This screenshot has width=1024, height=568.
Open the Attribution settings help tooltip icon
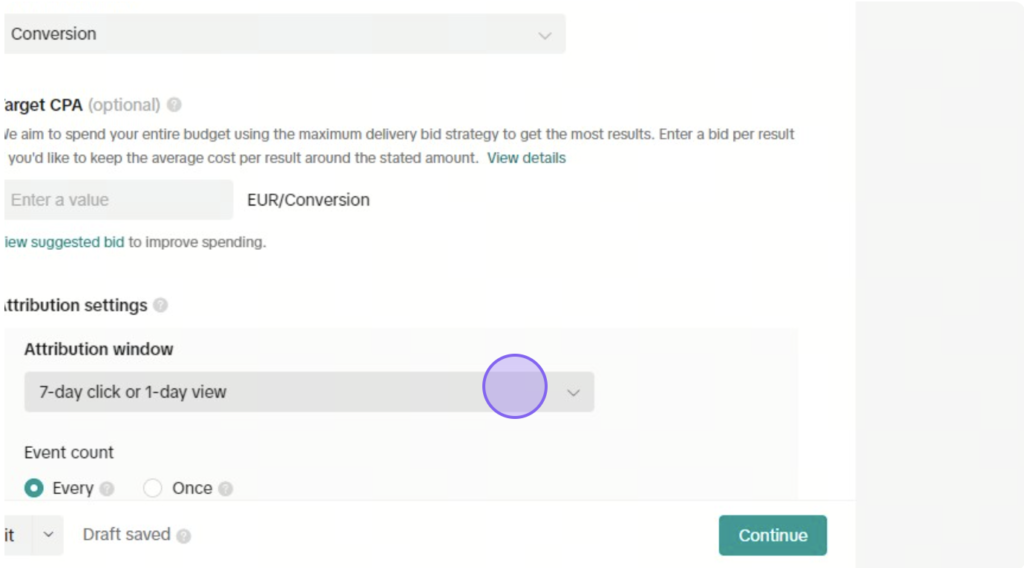click(160, 305)
